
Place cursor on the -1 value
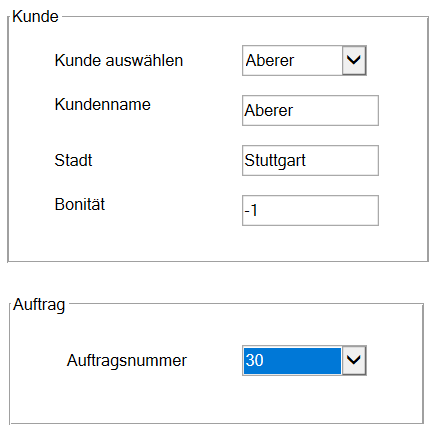click(251, 210)
